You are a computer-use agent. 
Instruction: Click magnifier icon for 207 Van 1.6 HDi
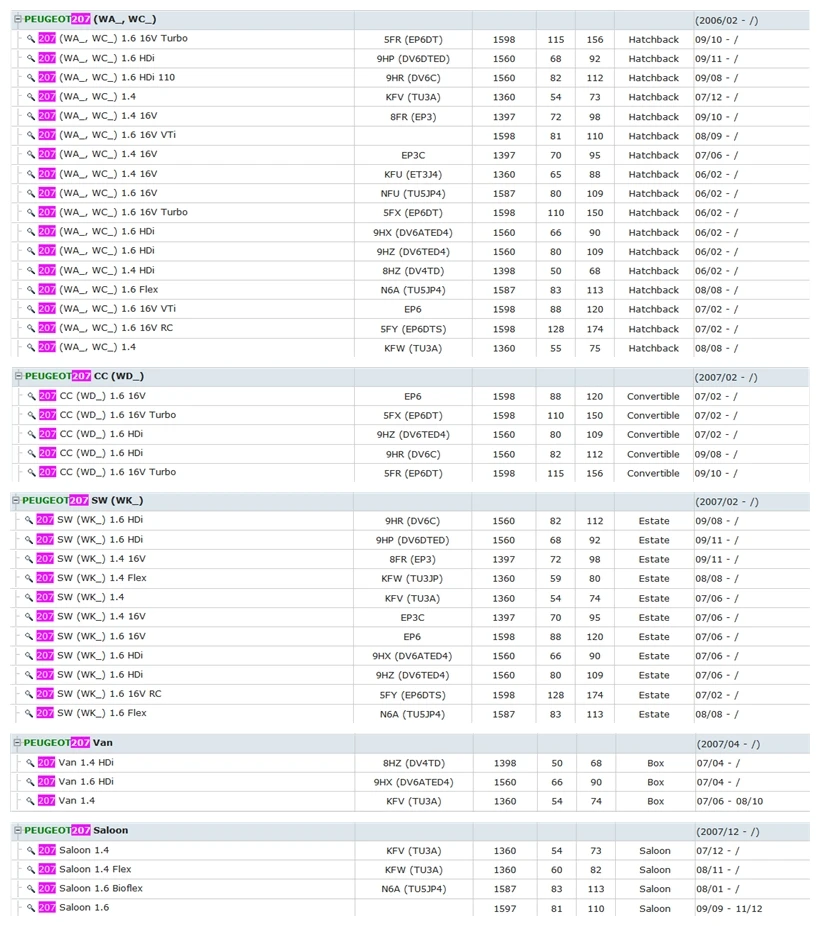30,782
